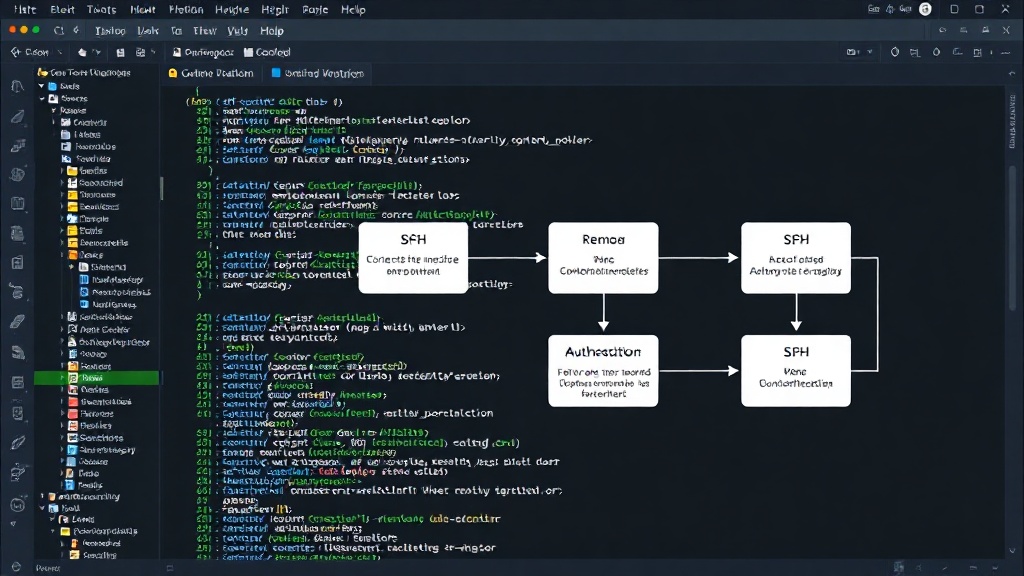Screen dimensions: 1024x576
Task: Switch to the editor tab with the blue square icon
Action: pyautogui.click(x=317, y=73)
